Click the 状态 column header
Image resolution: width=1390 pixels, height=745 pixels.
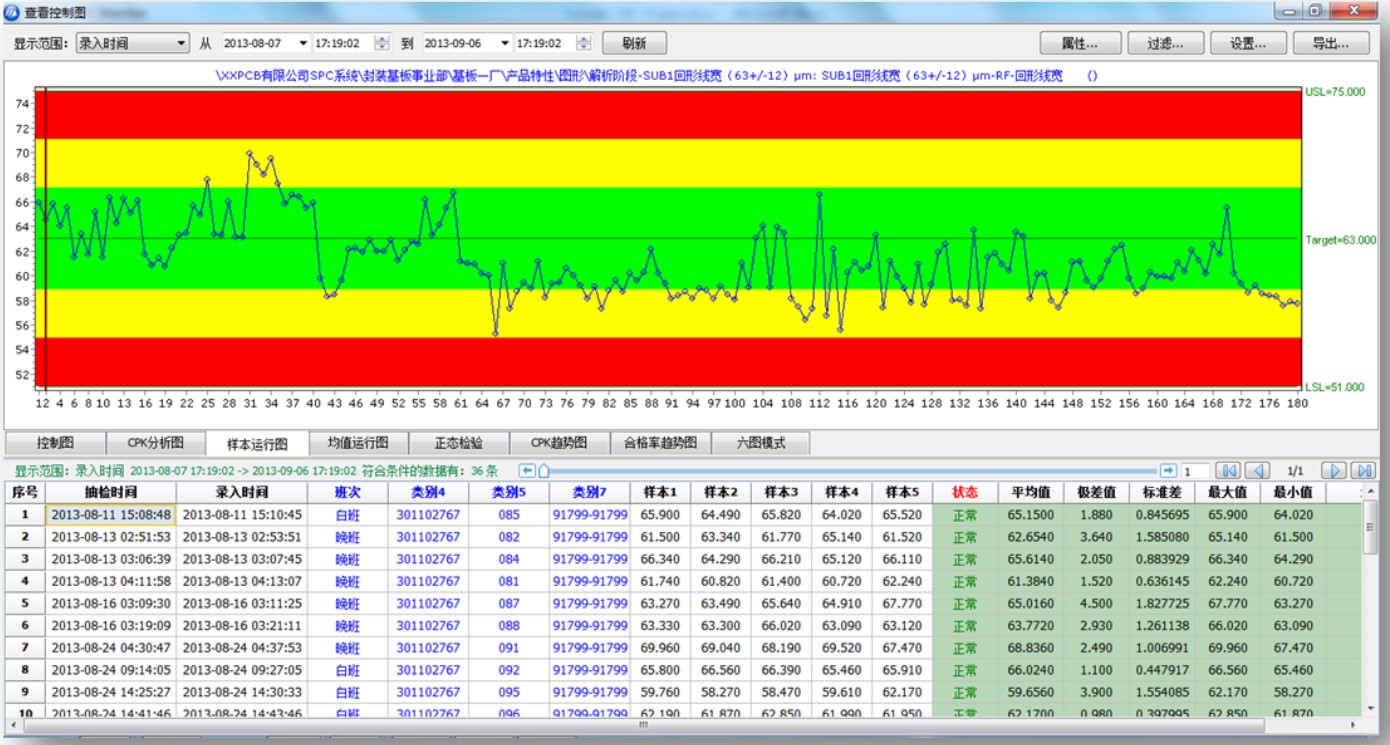point(965,492)
